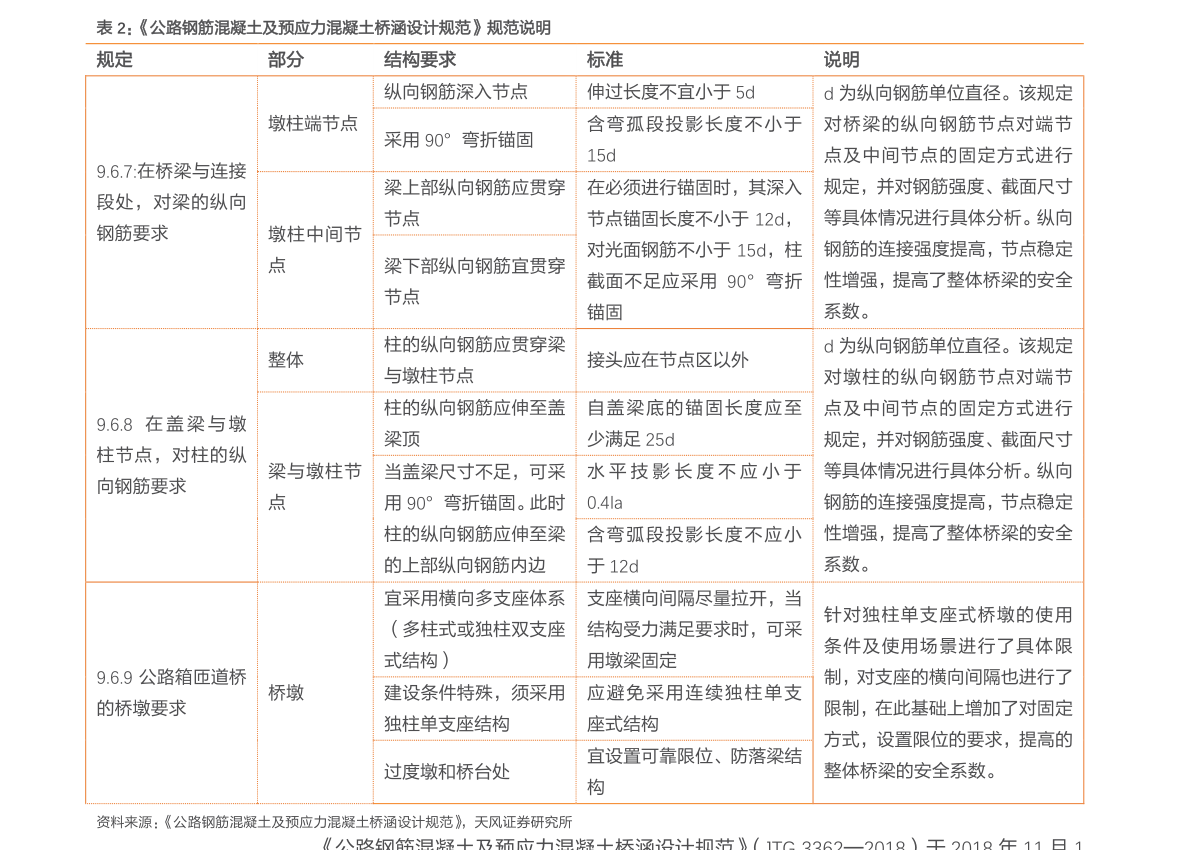Click the 资料来源 source line below table
The width and height of the screenshot is (1191, 850).
[x=334, y=822]
